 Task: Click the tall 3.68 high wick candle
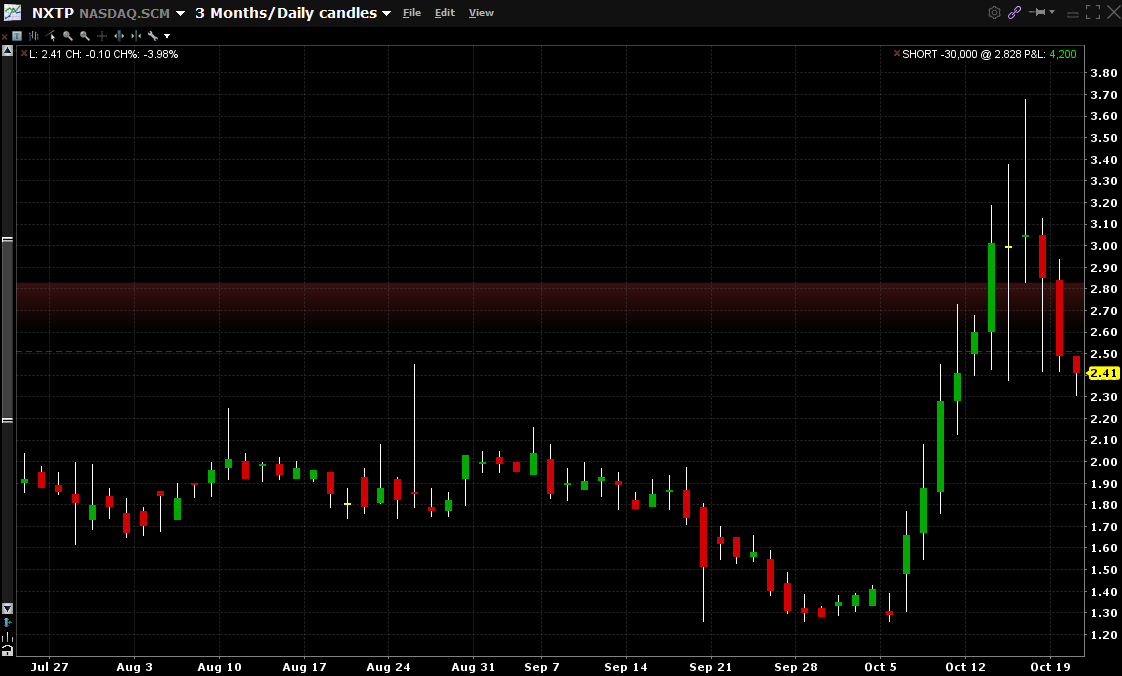[1025, 190]
